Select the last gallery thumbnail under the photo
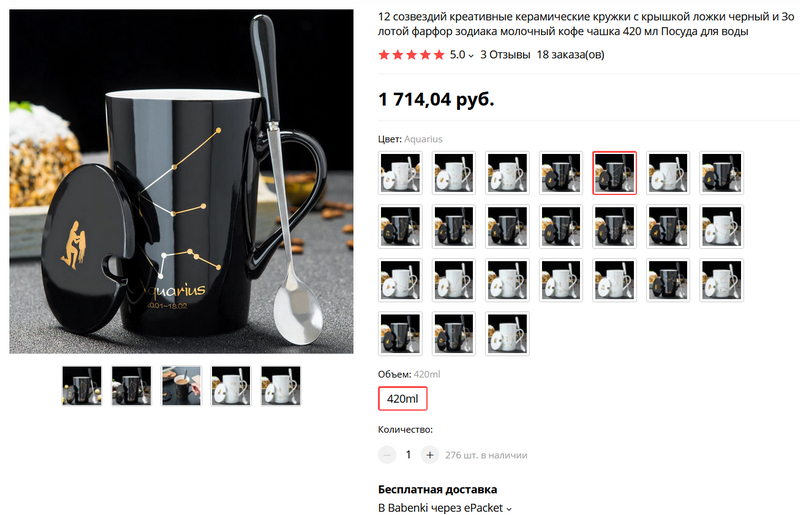 (281, 385)
